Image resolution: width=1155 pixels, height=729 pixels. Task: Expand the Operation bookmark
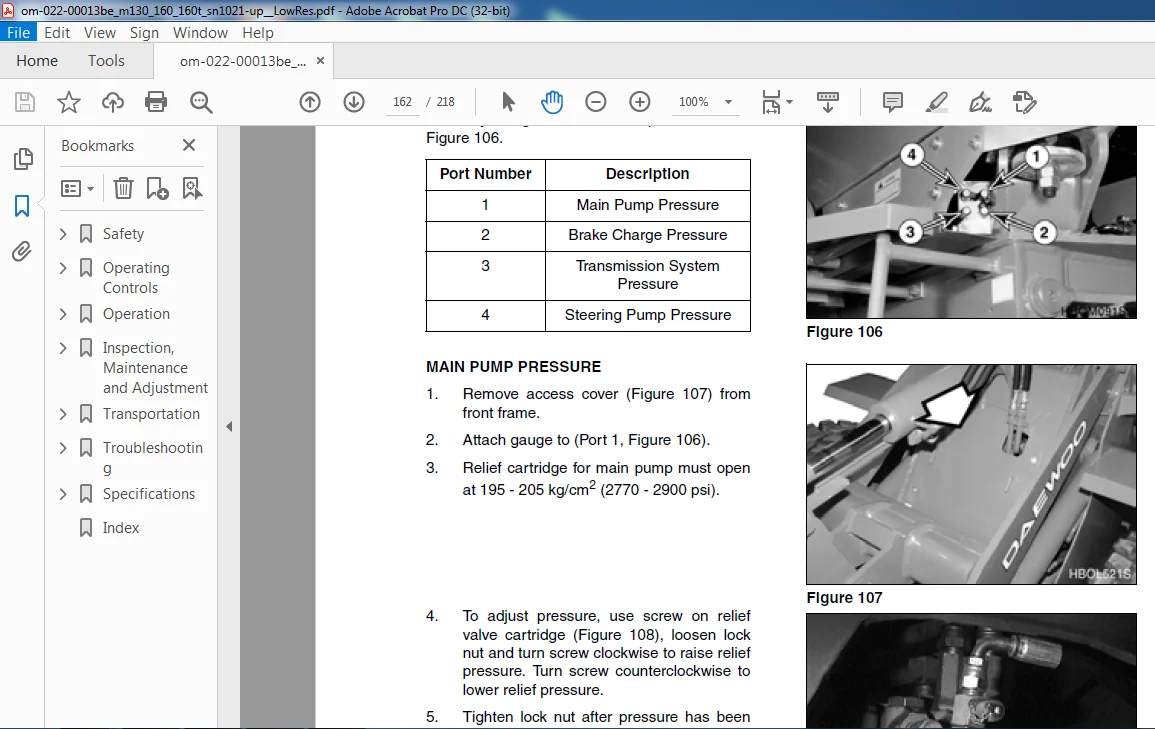tap(63, 314)
